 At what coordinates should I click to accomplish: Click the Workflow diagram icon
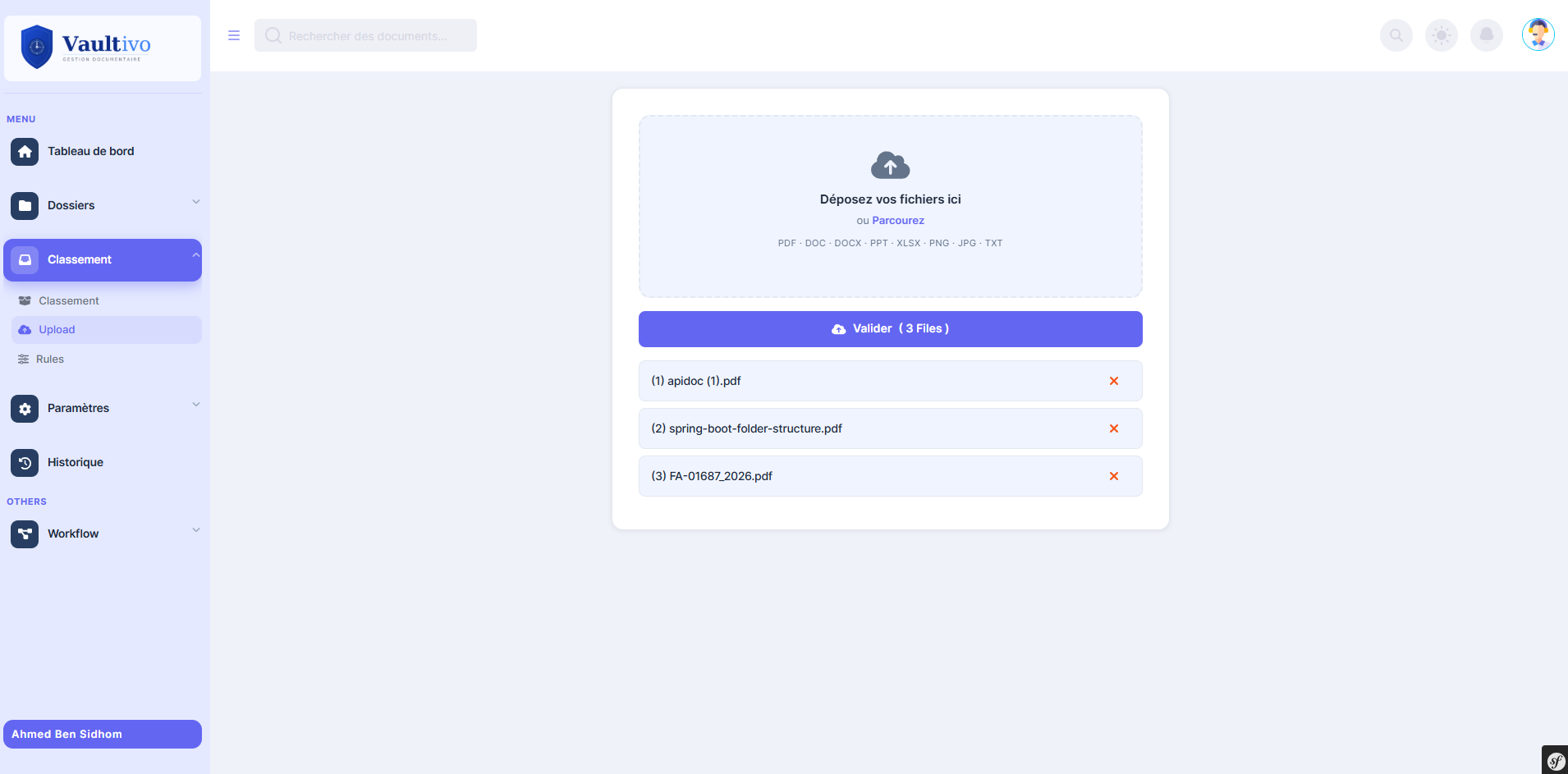coord(25,534)
